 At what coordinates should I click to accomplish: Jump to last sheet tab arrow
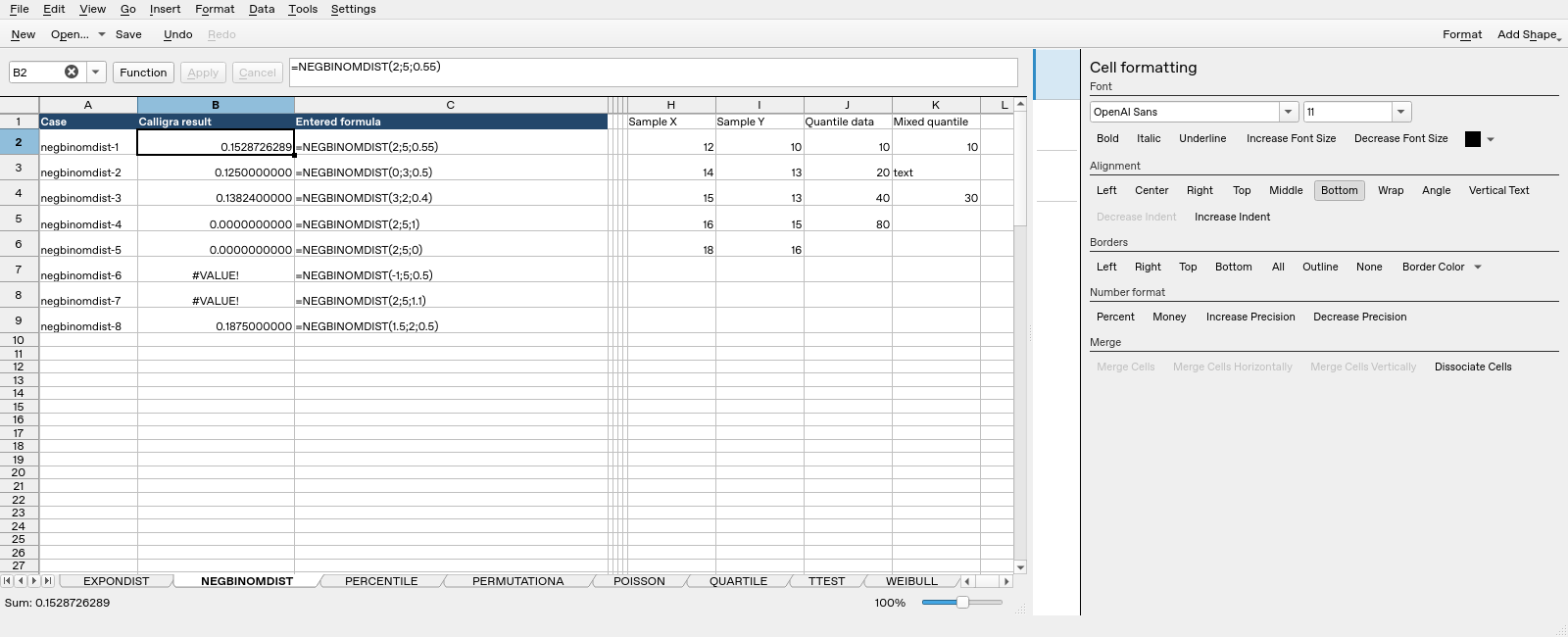48,581
